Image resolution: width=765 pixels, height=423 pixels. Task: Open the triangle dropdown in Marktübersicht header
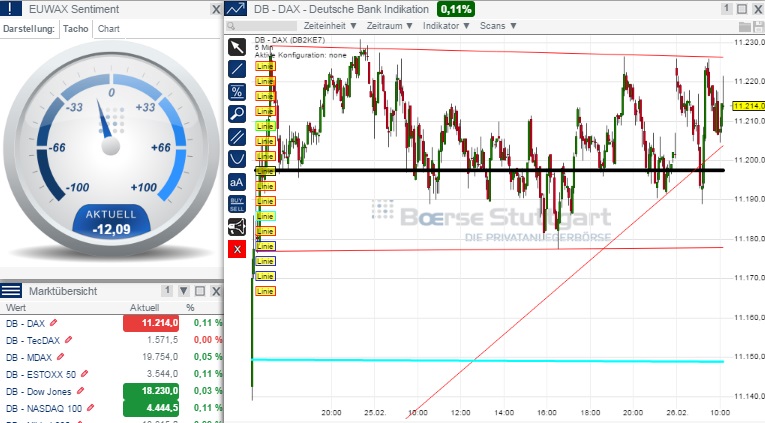pos(183,291)
